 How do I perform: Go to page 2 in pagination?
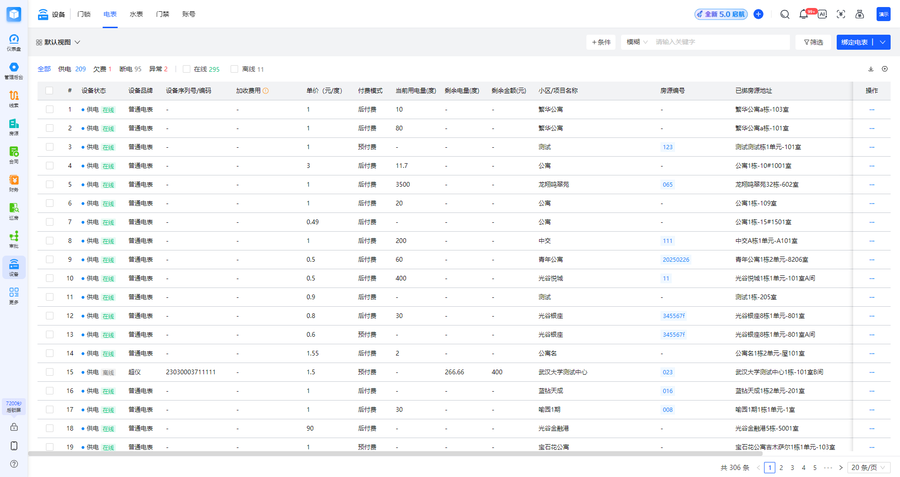point(781,468)
